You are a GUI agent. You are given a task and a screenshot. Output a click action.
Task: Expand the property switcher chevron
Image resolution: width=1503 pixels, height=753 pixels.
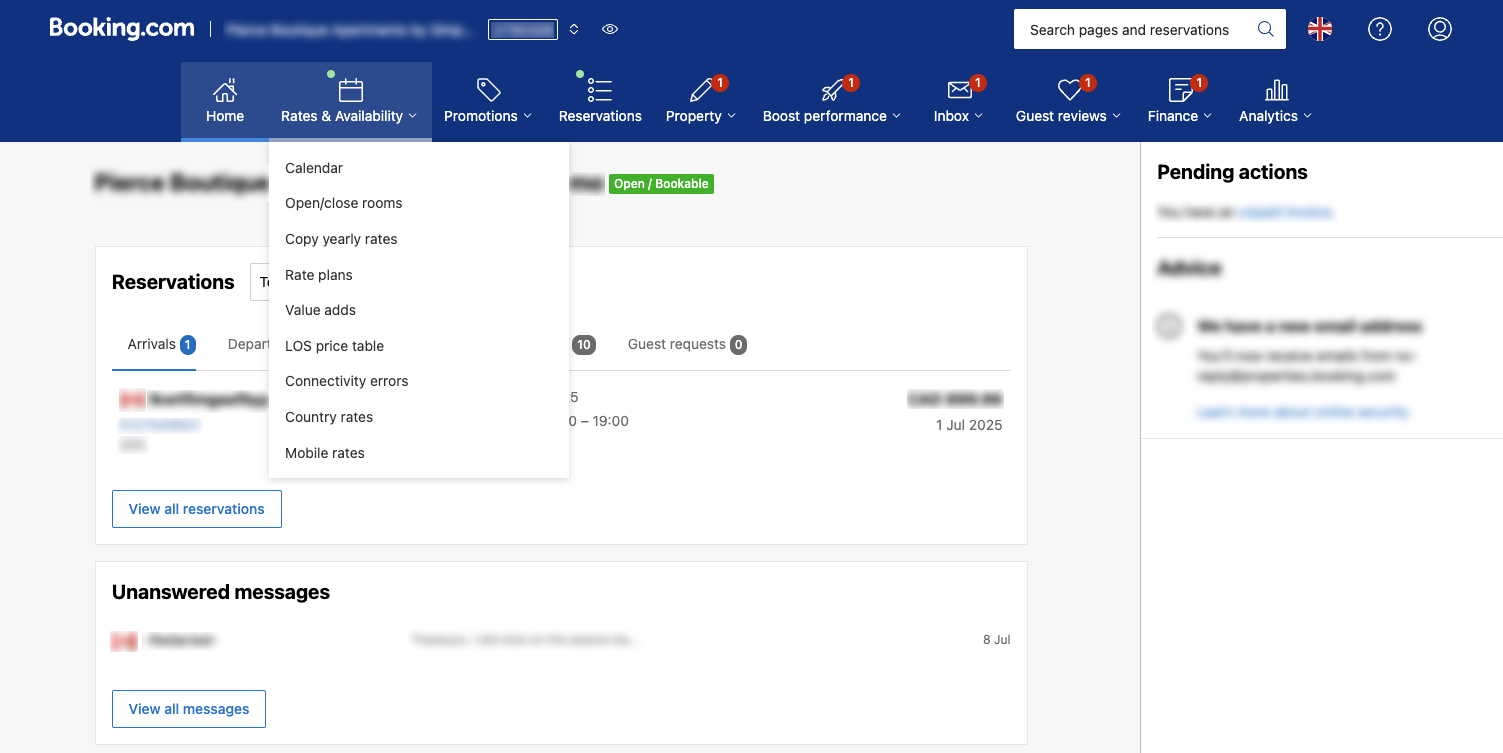point(573,29)
